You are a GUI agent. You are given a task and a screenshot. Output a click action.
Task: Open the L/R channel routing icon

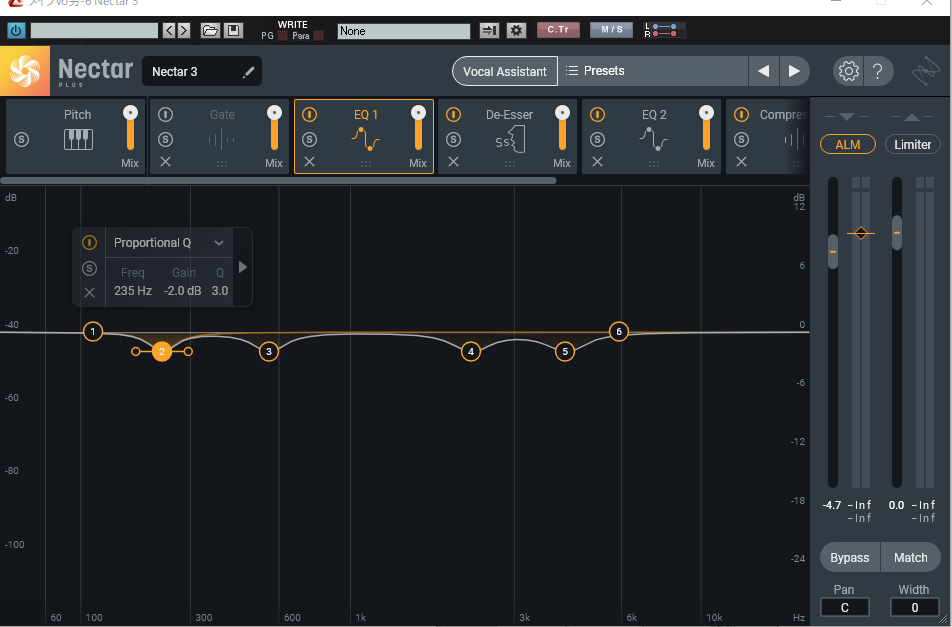click(x=664, y=30)
